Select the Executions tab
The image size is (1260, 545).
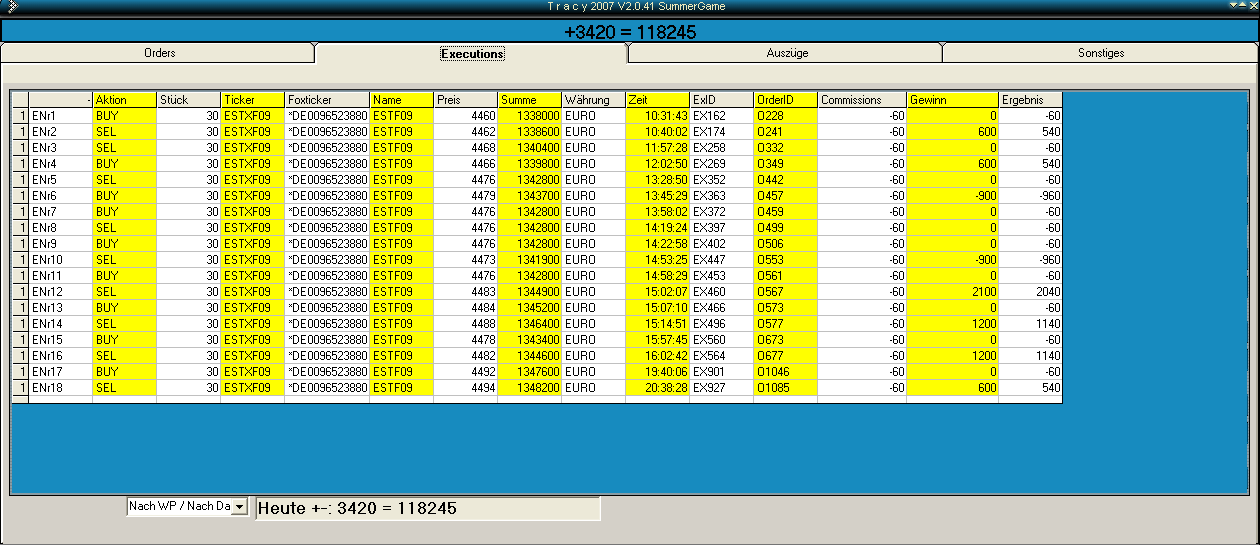[472, 53]
